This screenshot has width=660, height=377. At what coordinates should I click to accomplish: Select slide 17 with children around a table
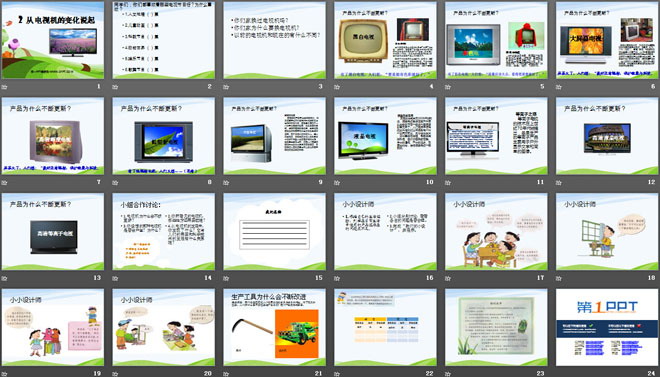(496, 231)
